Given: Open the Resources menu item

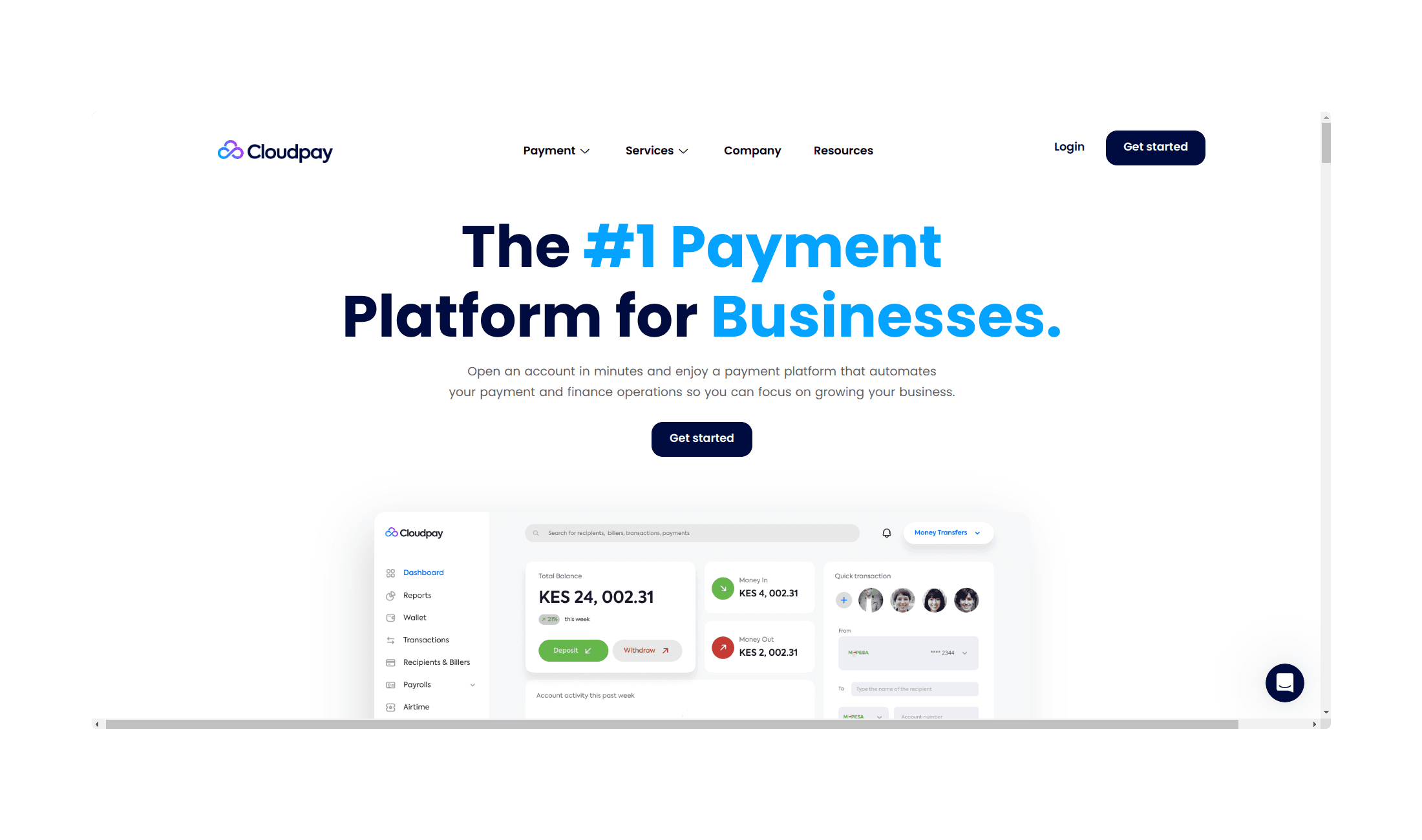Looking at the screenshot, I should [x=842, y=150].
